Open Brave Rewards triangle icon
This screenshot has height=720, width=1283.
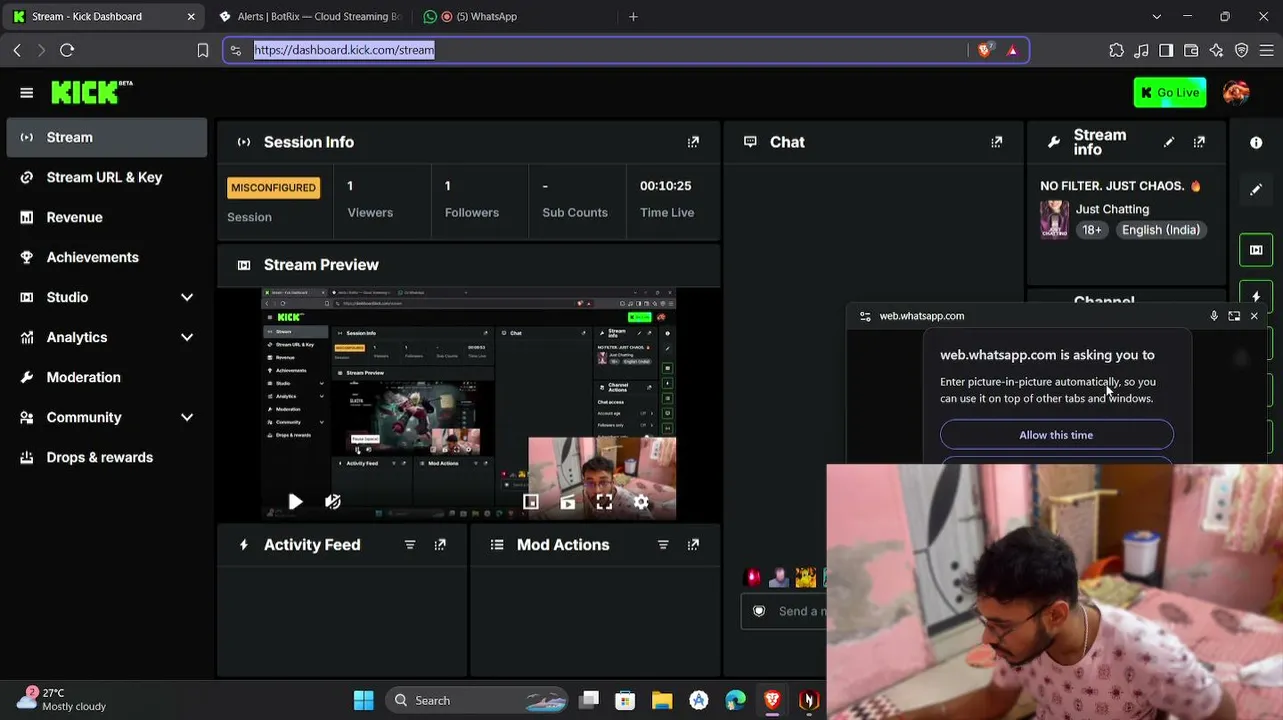[x=1012, y=50]
